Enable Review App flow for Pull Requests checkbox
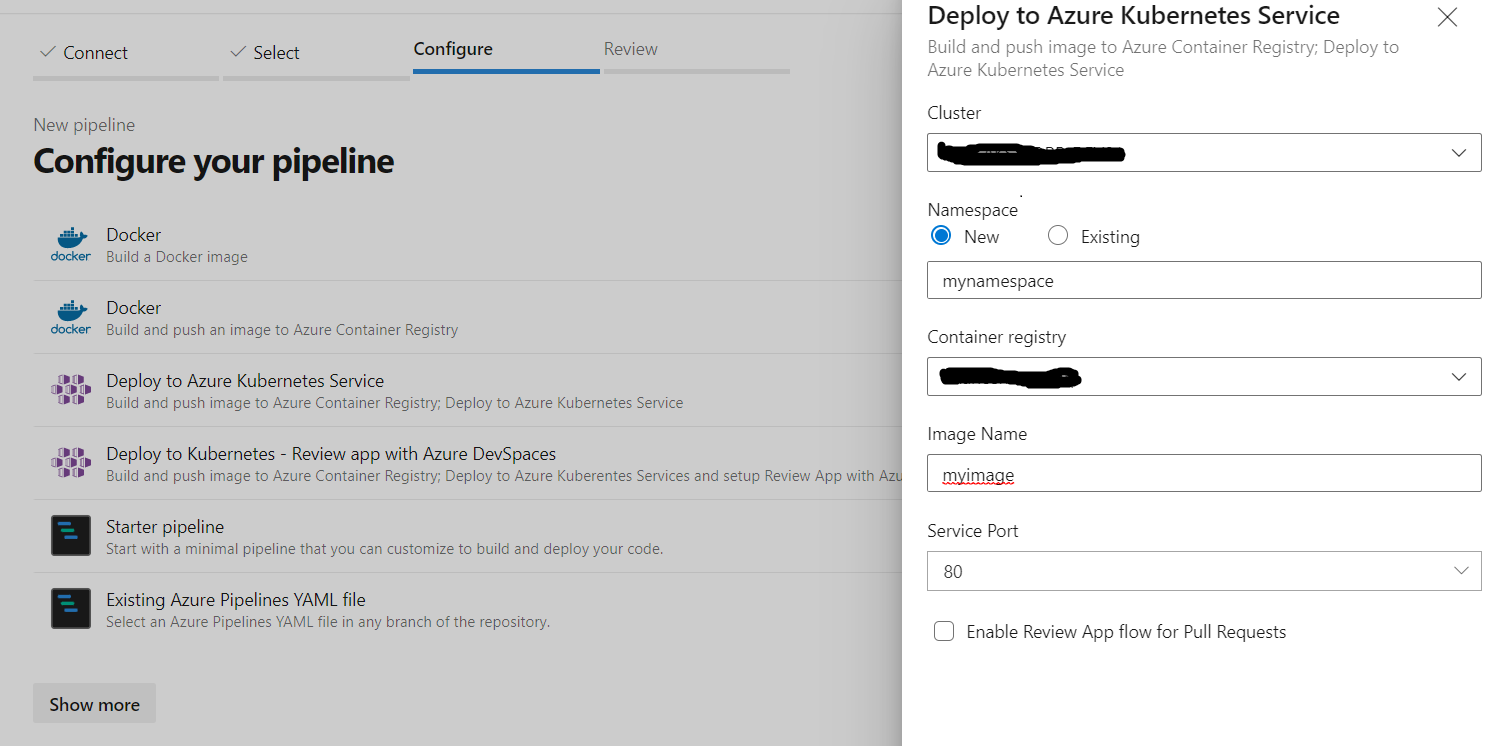This screenshot has height=746, width=1490. (x=944, y=631)
